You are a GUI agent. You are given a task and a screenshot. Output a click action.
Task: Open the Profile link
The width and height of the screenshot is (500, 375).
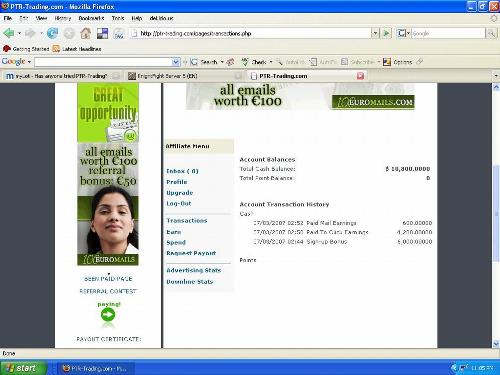(177, 182)
